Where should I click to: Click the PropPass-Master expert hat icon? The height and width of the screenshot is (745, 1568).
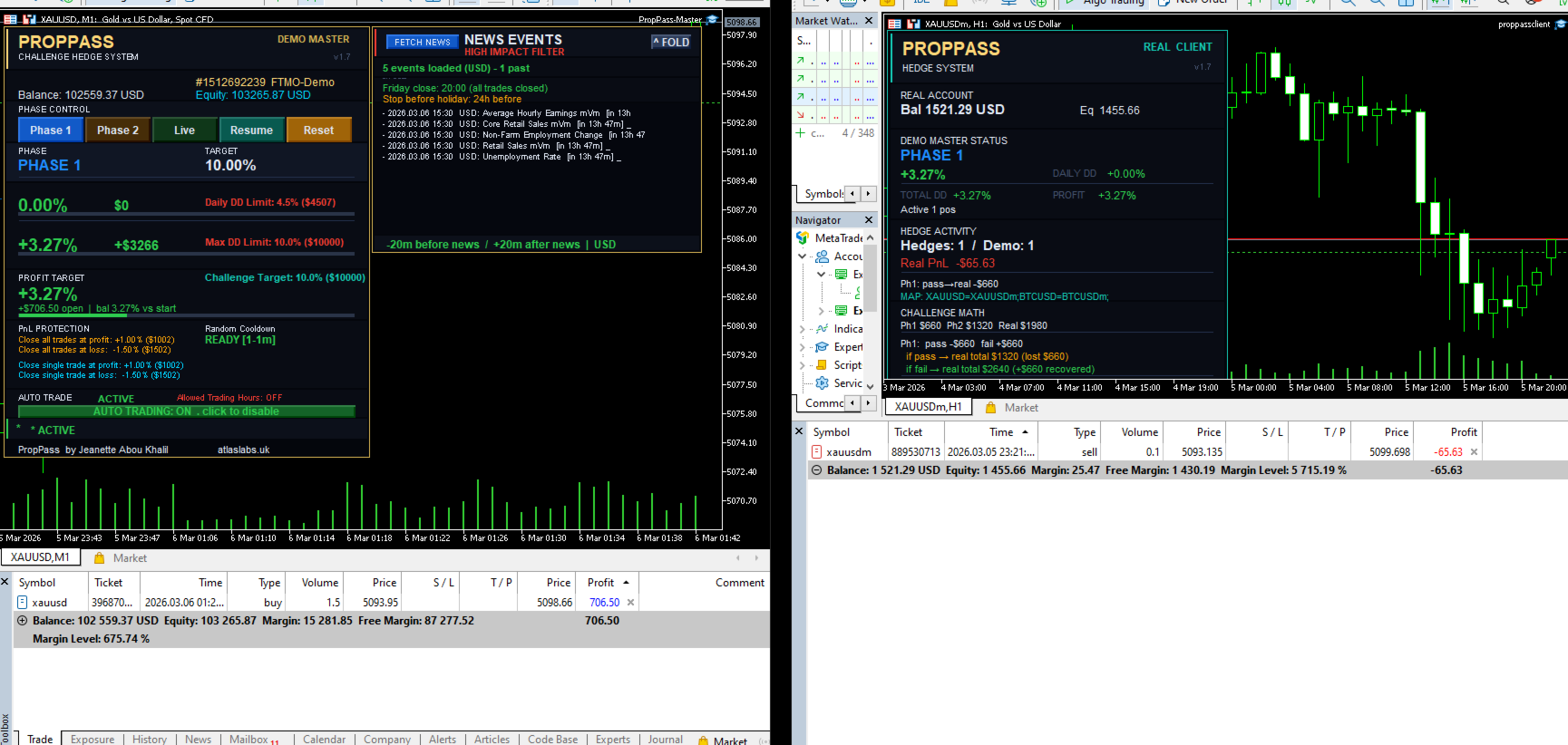coord(712,19)
